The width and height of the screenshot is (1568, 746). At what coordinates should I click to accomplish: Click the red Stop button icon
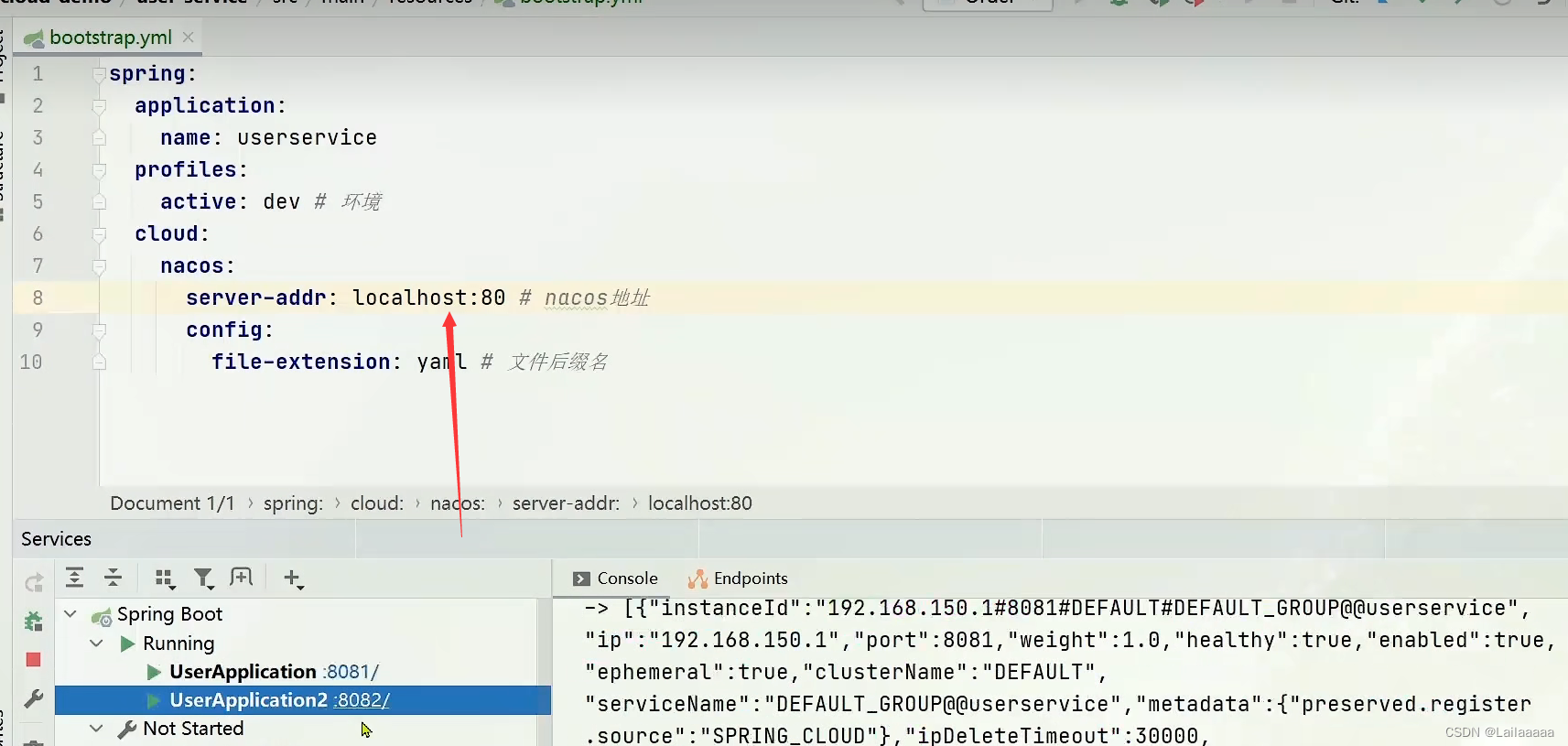34,660
